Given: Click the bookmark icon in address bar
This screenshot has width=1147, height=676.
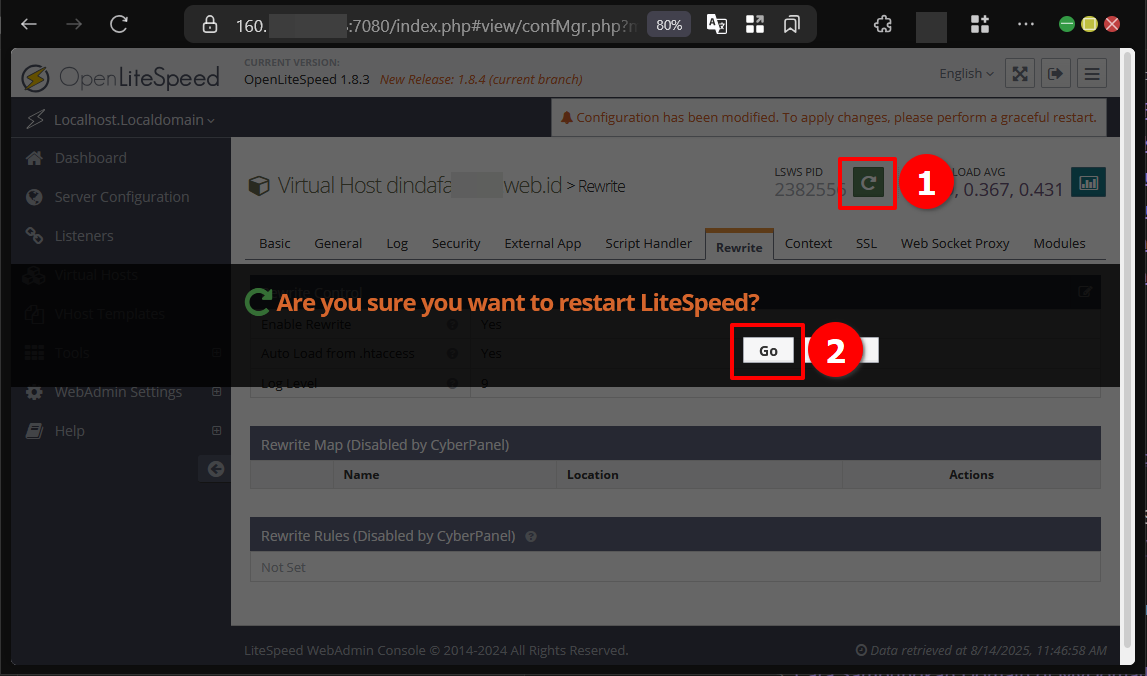Looking at the screenshot, I should point(791,24).
